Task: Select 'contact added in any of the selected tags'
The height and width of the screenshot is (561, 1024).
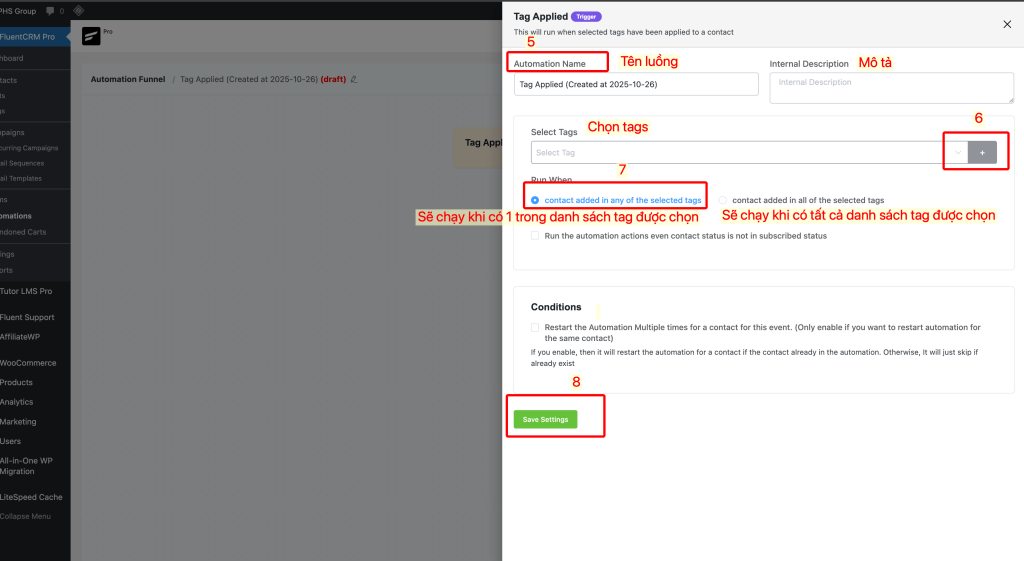Action: 536,200
